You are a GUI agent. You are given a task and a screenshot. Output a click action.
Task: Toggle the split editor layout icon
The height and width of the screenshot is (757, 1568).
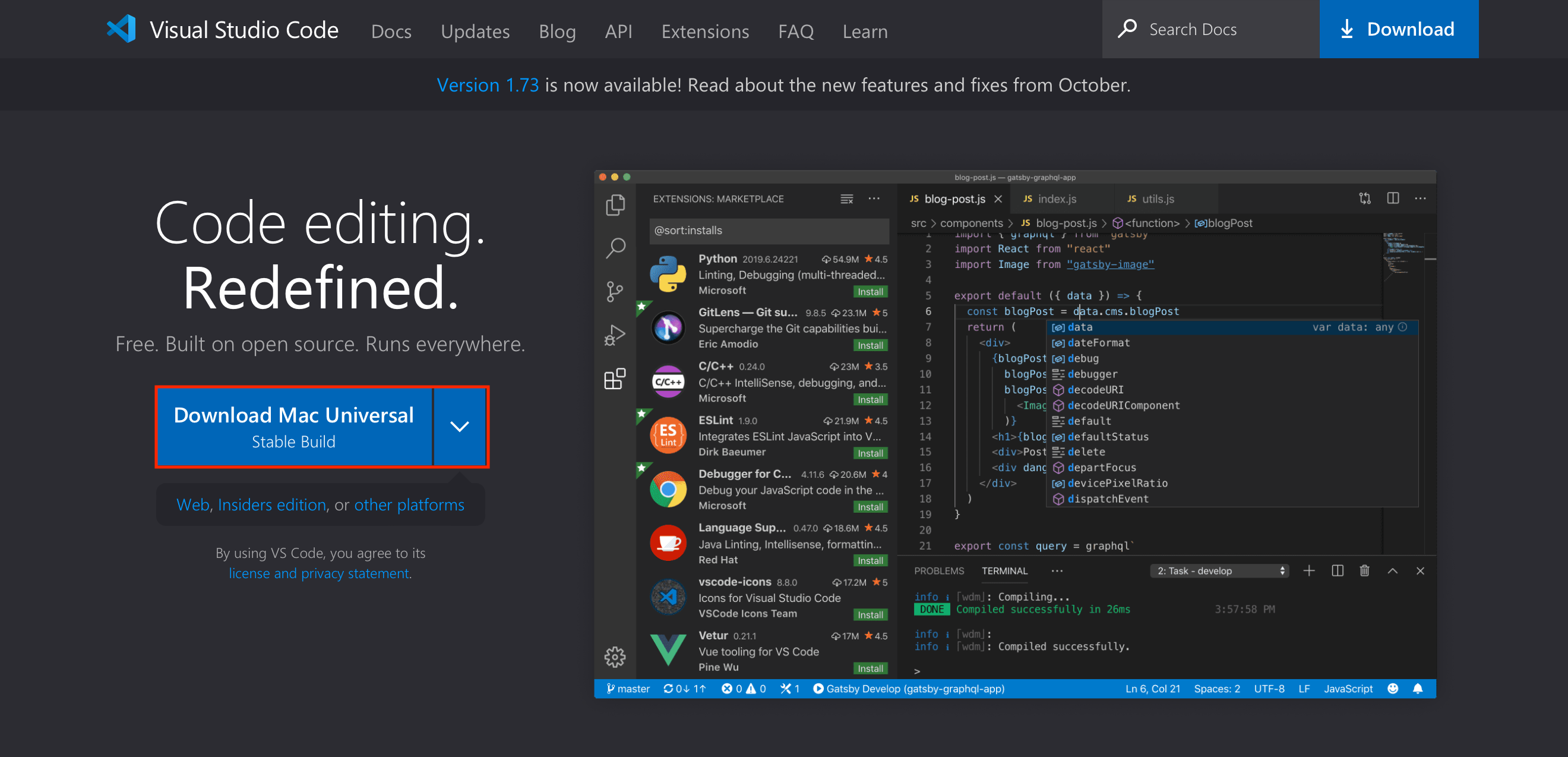(1392, 198)
